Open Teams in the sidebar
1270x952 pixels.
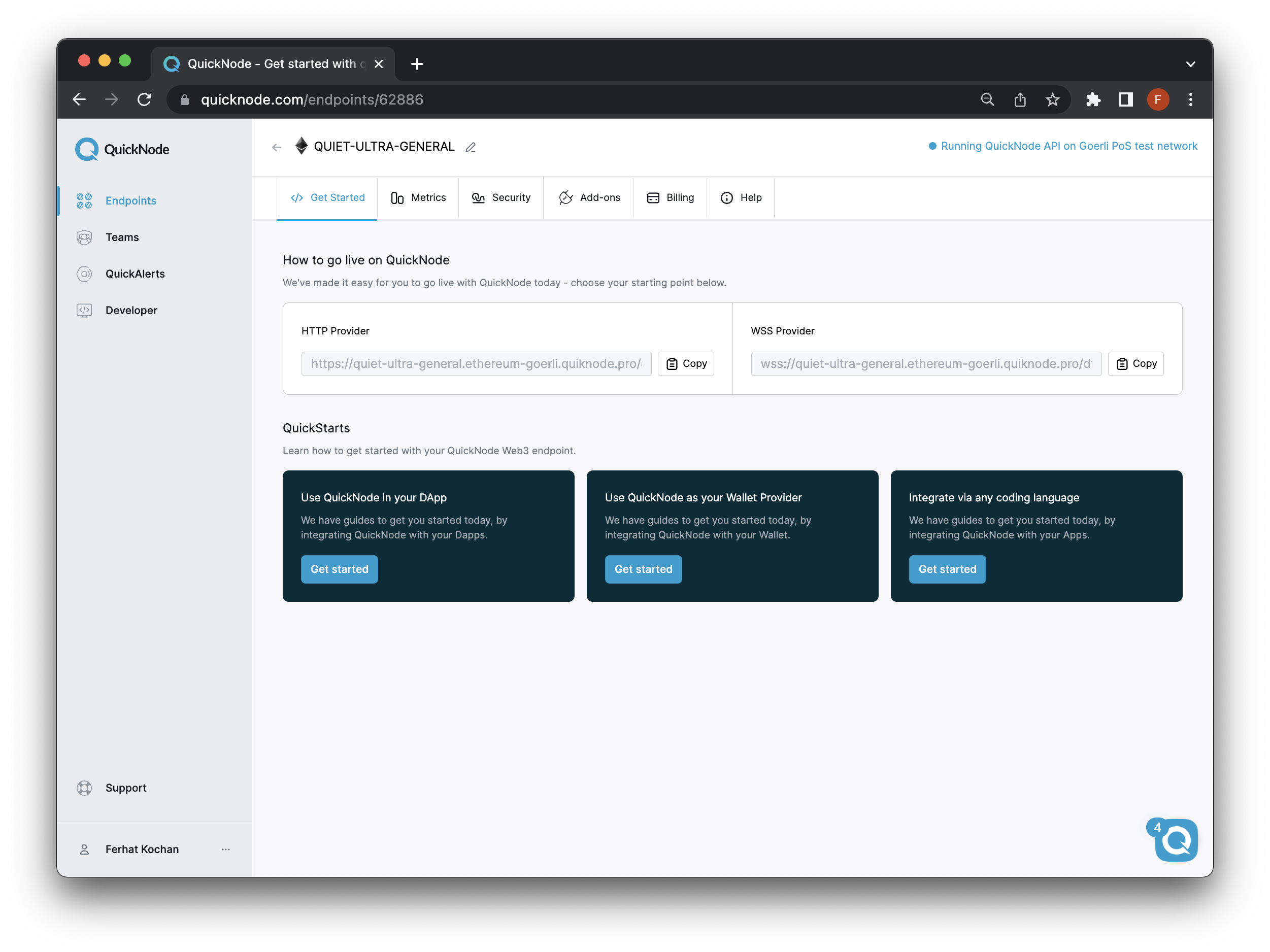pos(122,237)
